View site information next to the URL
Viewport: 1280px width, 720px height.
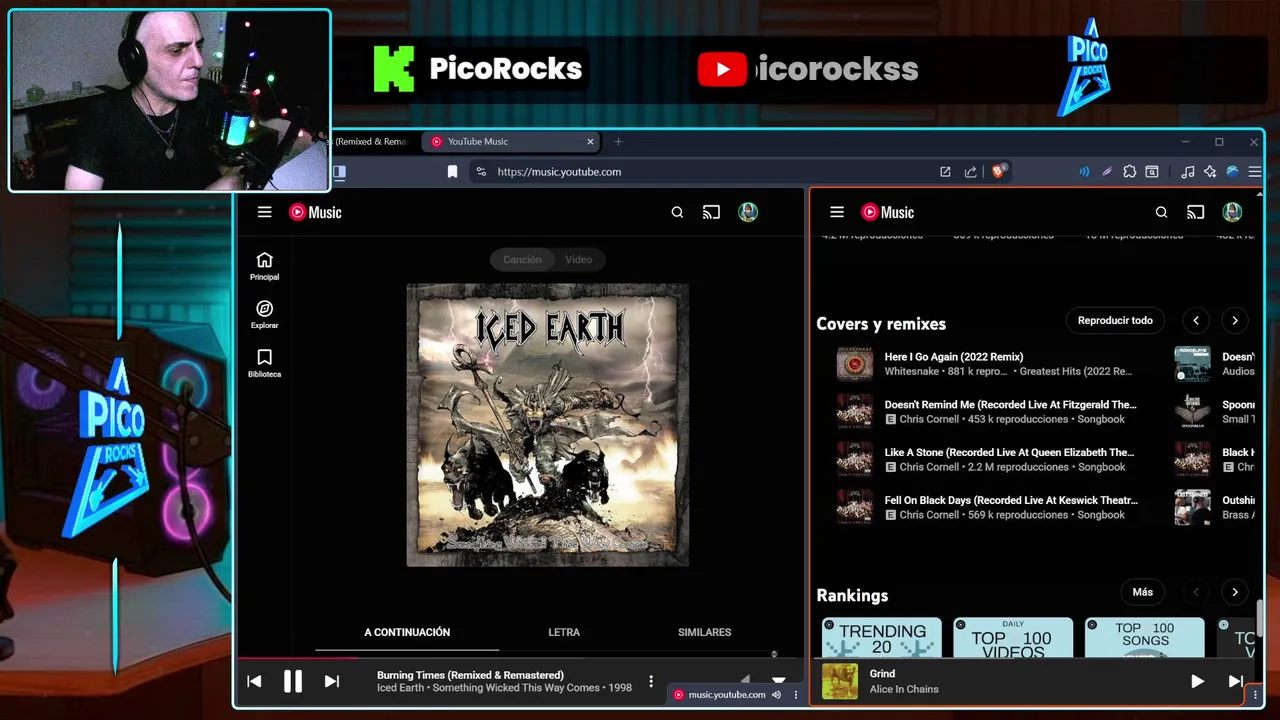pos(481,172)
